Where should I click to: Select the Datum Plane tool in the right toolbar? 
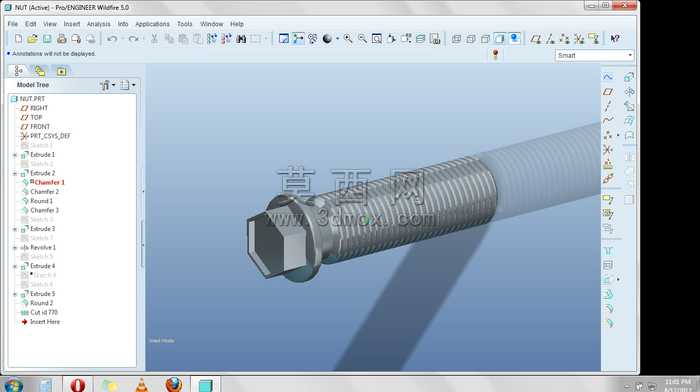[608, 92]
